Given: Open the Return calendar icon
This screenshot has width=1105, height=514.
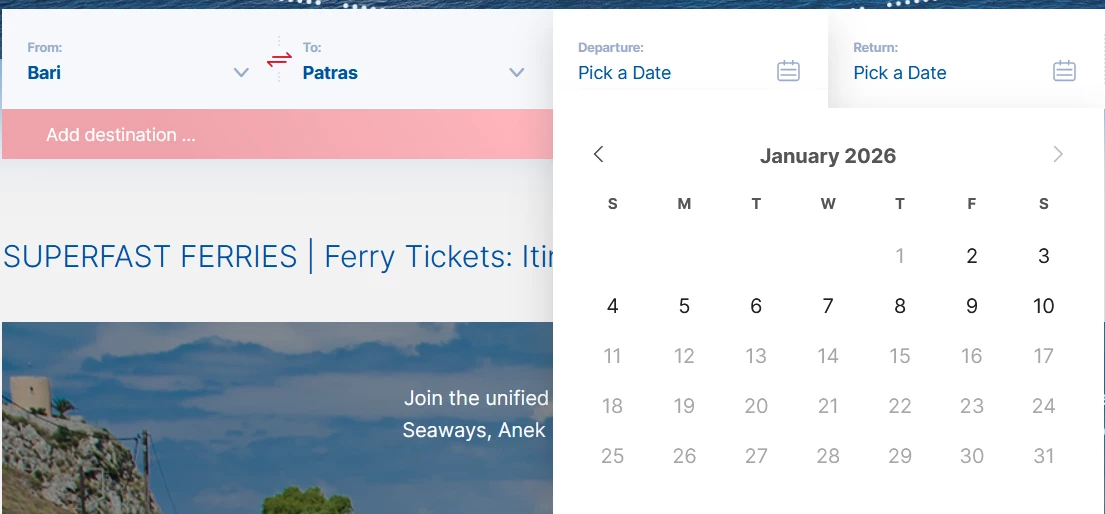Looking at the screenshot, I should point(1064,71).
